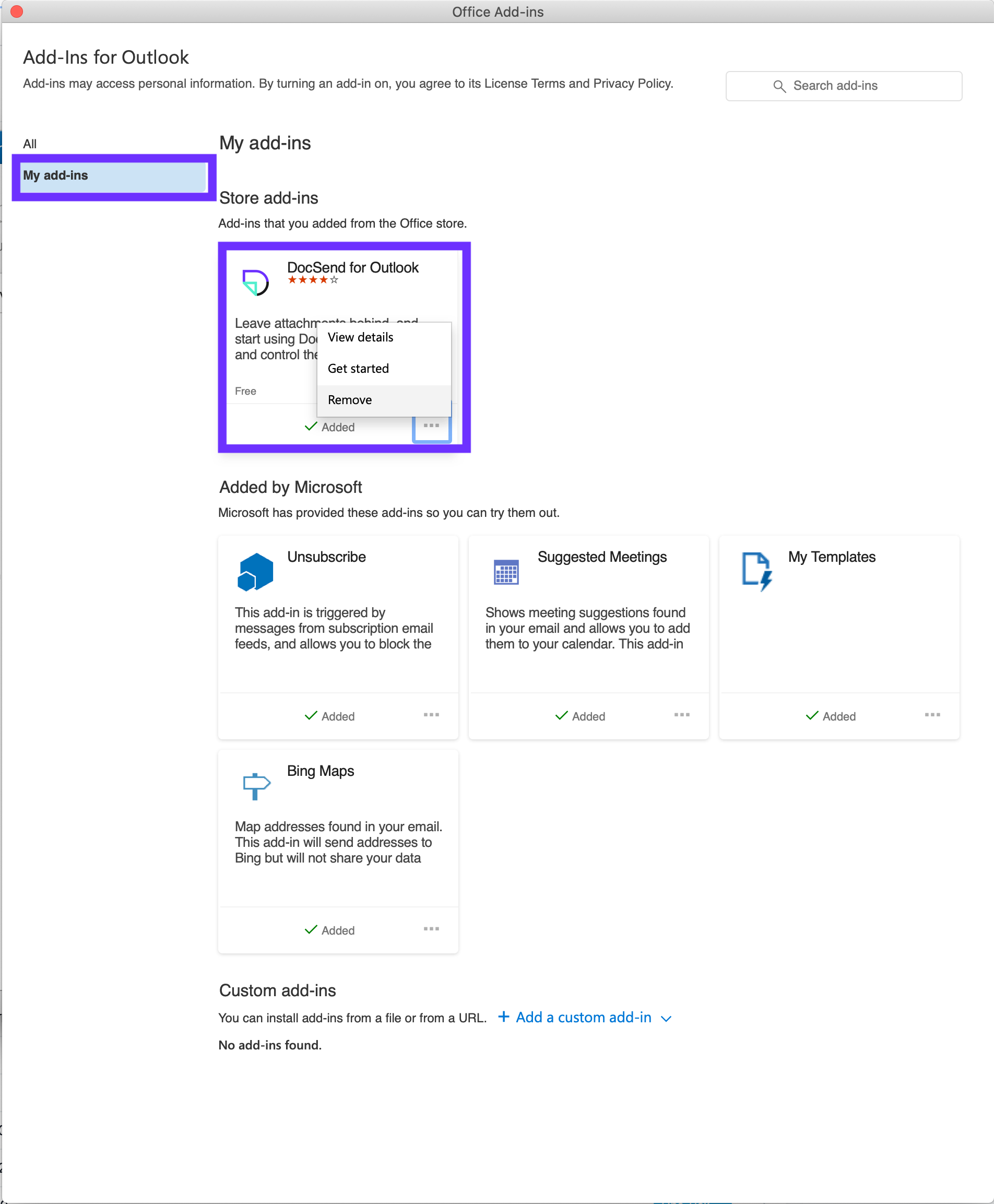This screenshot has width=994, height=1204.
Task: Toggle the Added status on Unsubscribe card
Action: (x=330, y=716)
